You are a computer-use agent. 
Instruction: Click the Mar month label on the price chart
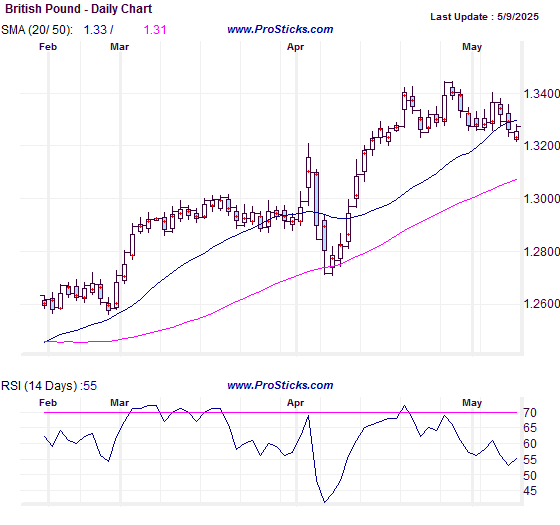coord(119,47)
